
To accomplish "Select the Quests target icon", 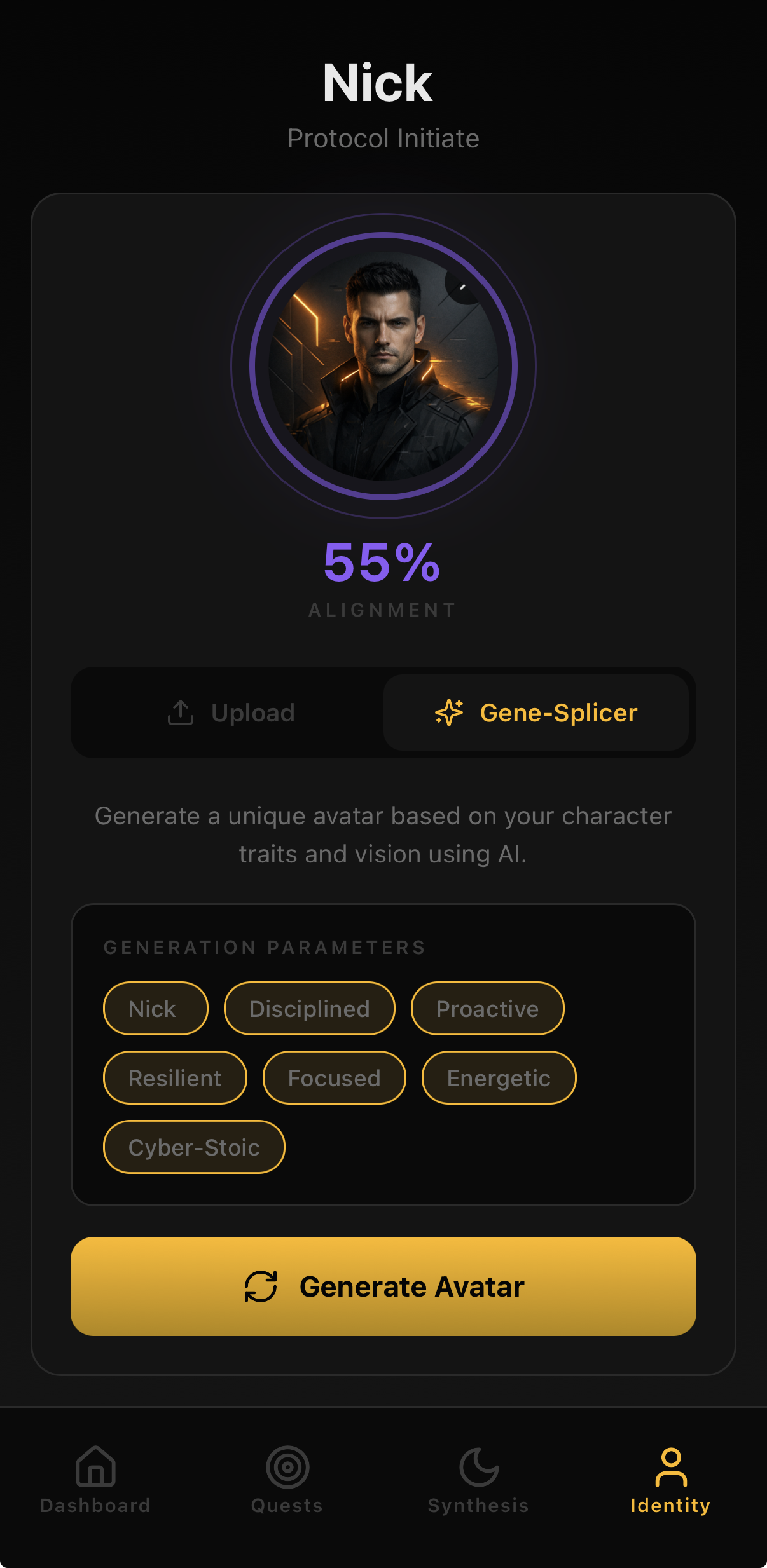I will tap(287, 1467).
